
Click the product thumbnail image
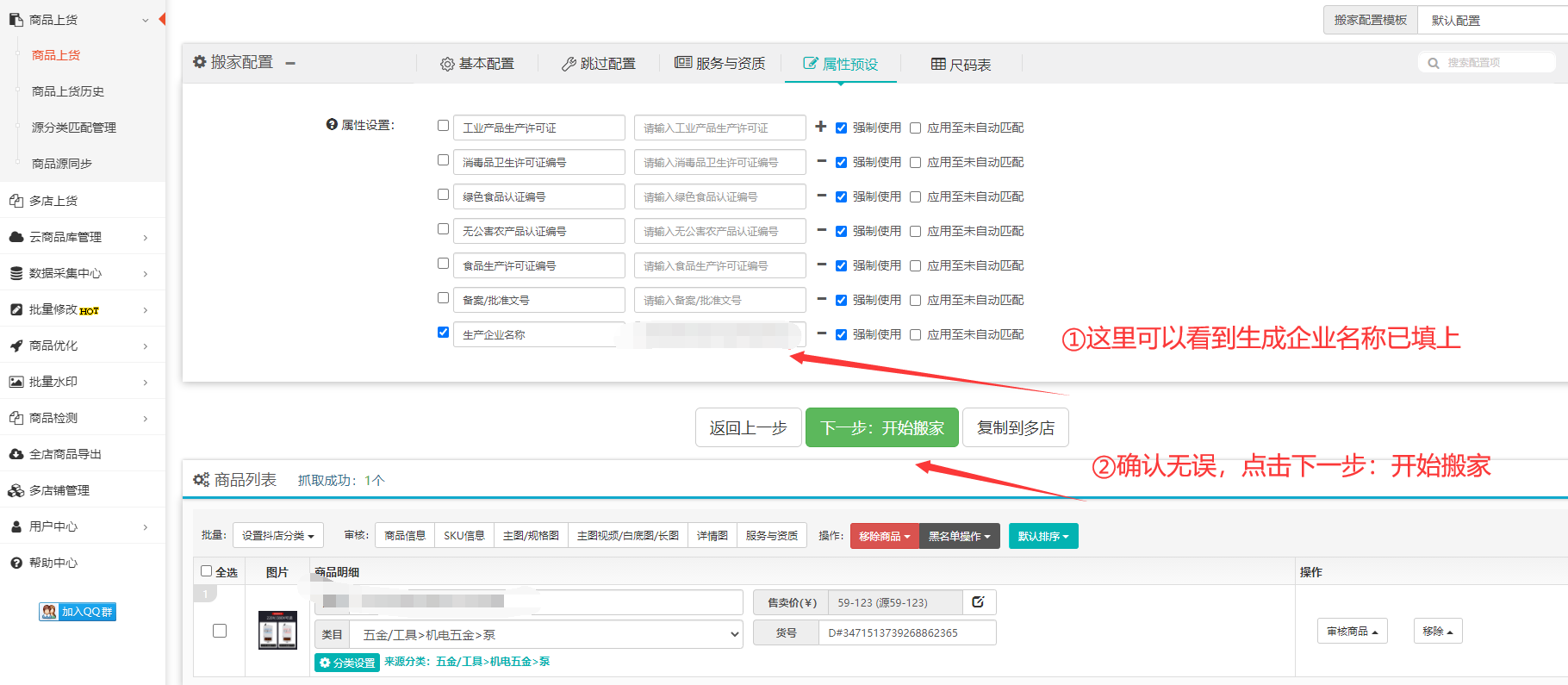point(277,631)
